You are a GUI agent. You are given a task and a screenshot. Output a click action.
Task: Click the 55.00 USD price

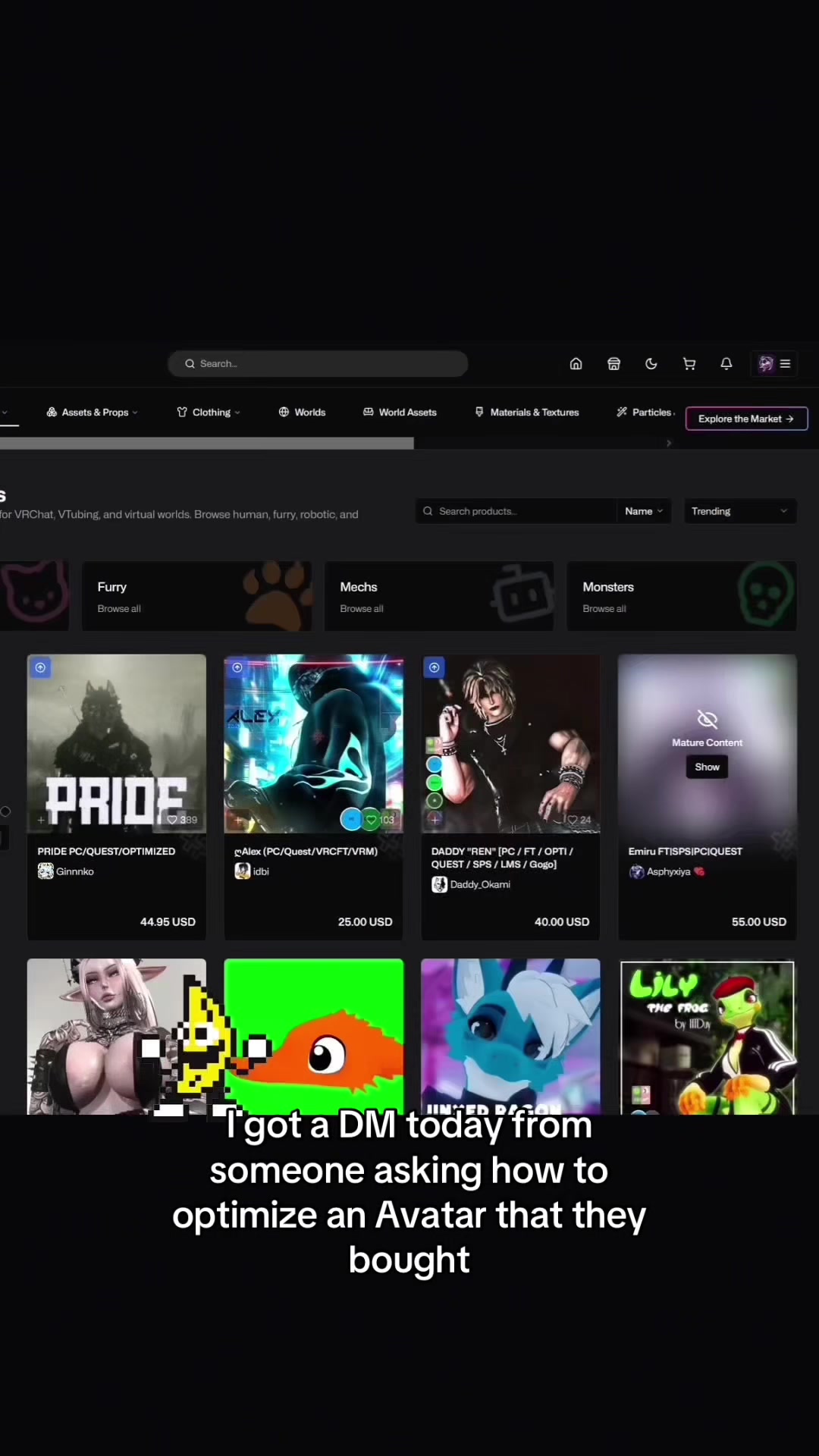[759, 922]
